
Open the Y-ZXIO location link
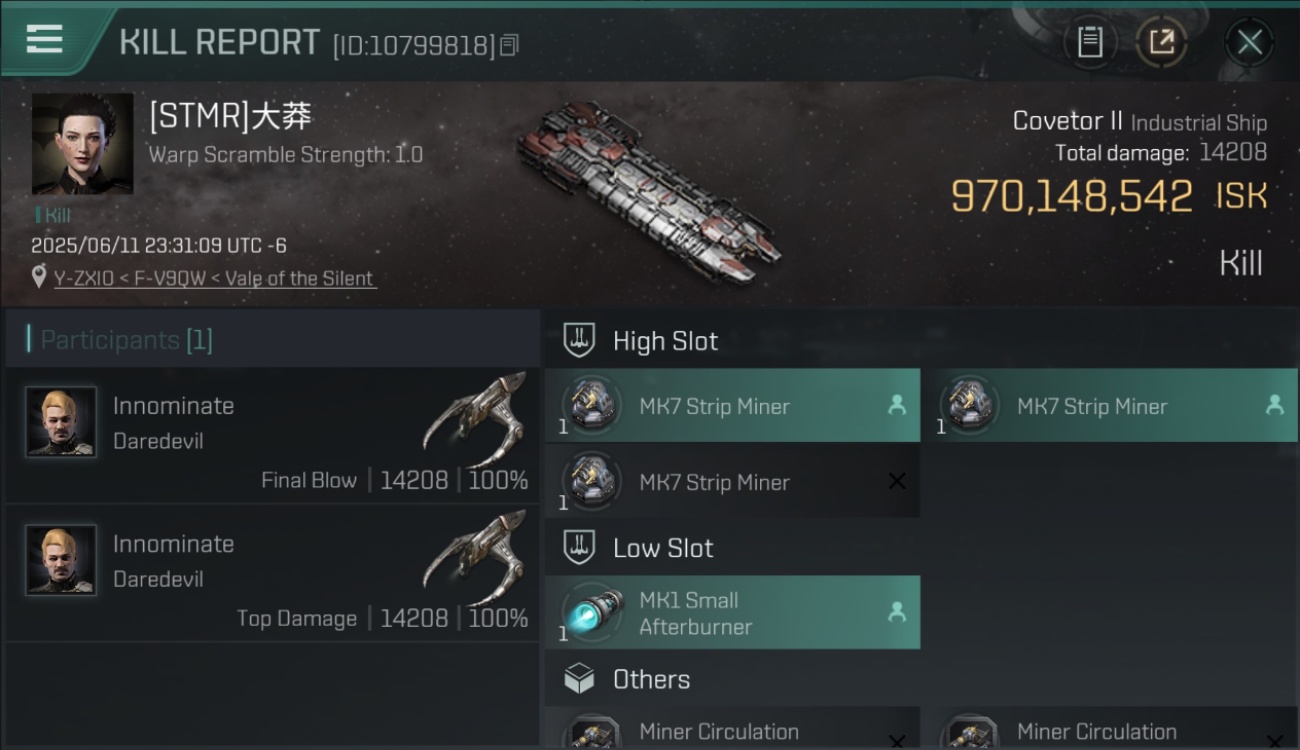click(x=215, y=278)
